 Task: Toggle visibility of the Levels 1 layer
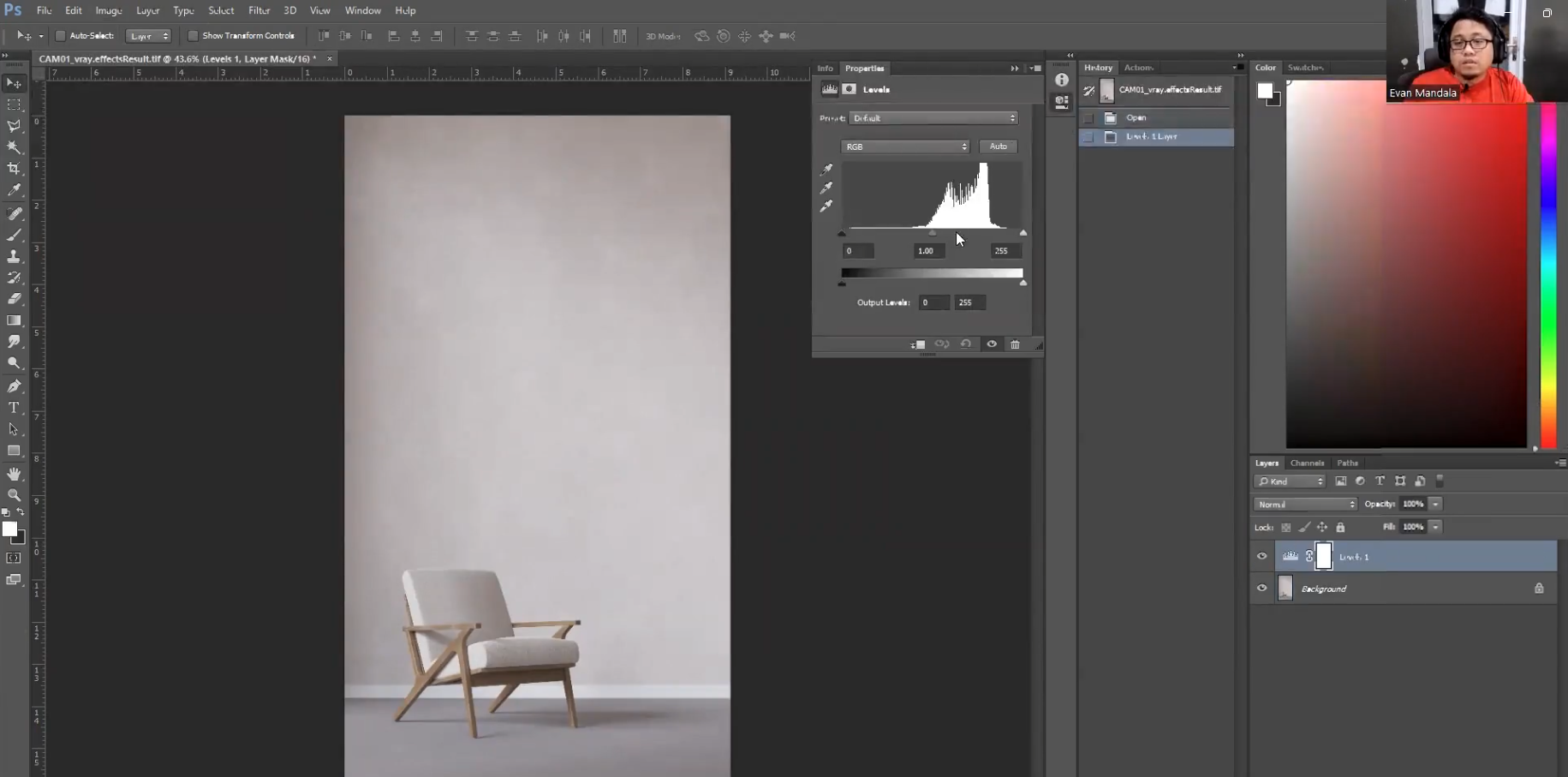pos(1261,556)
